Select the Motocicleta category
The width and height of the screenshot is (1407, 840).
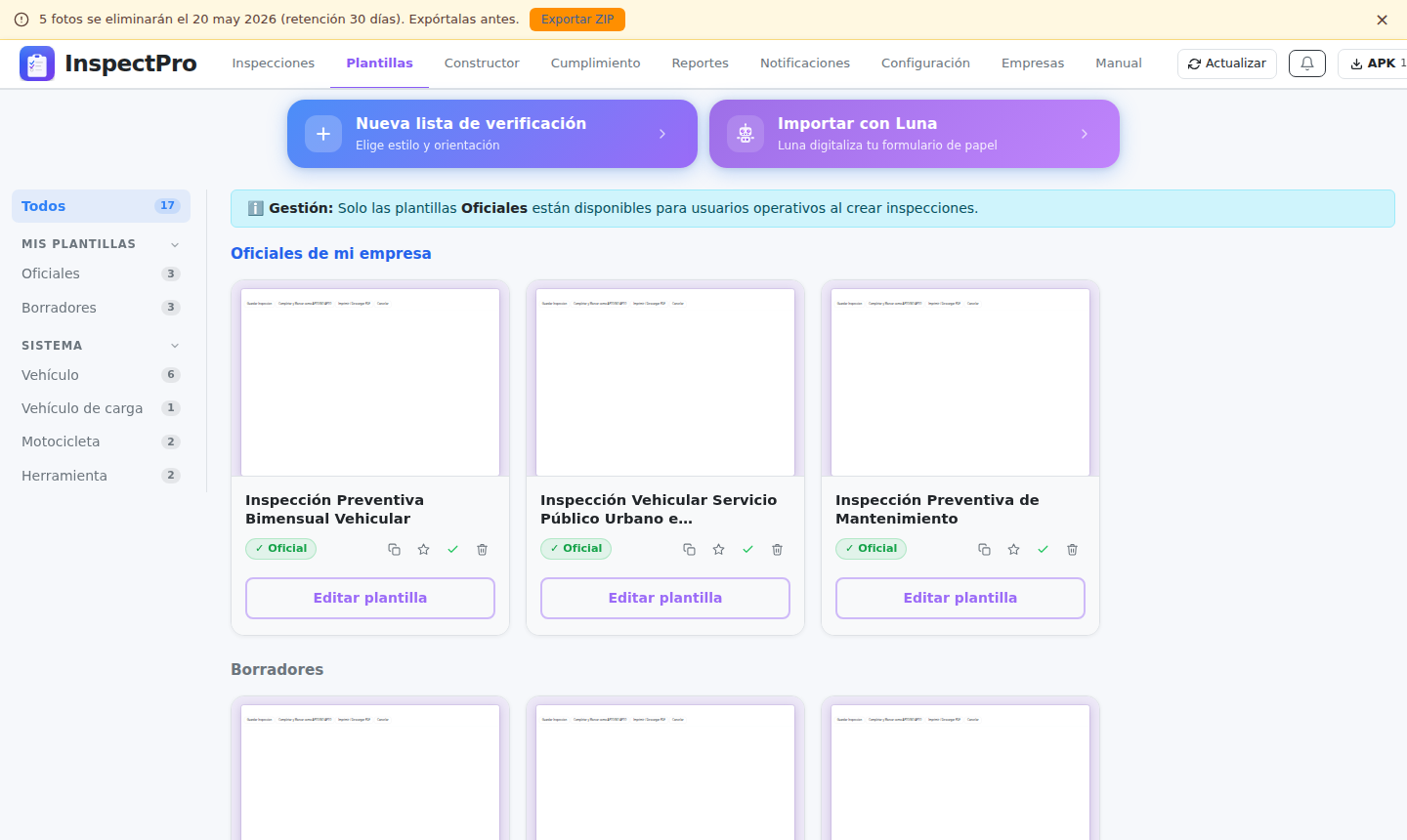pyautogui.click(x=101, y=441)
